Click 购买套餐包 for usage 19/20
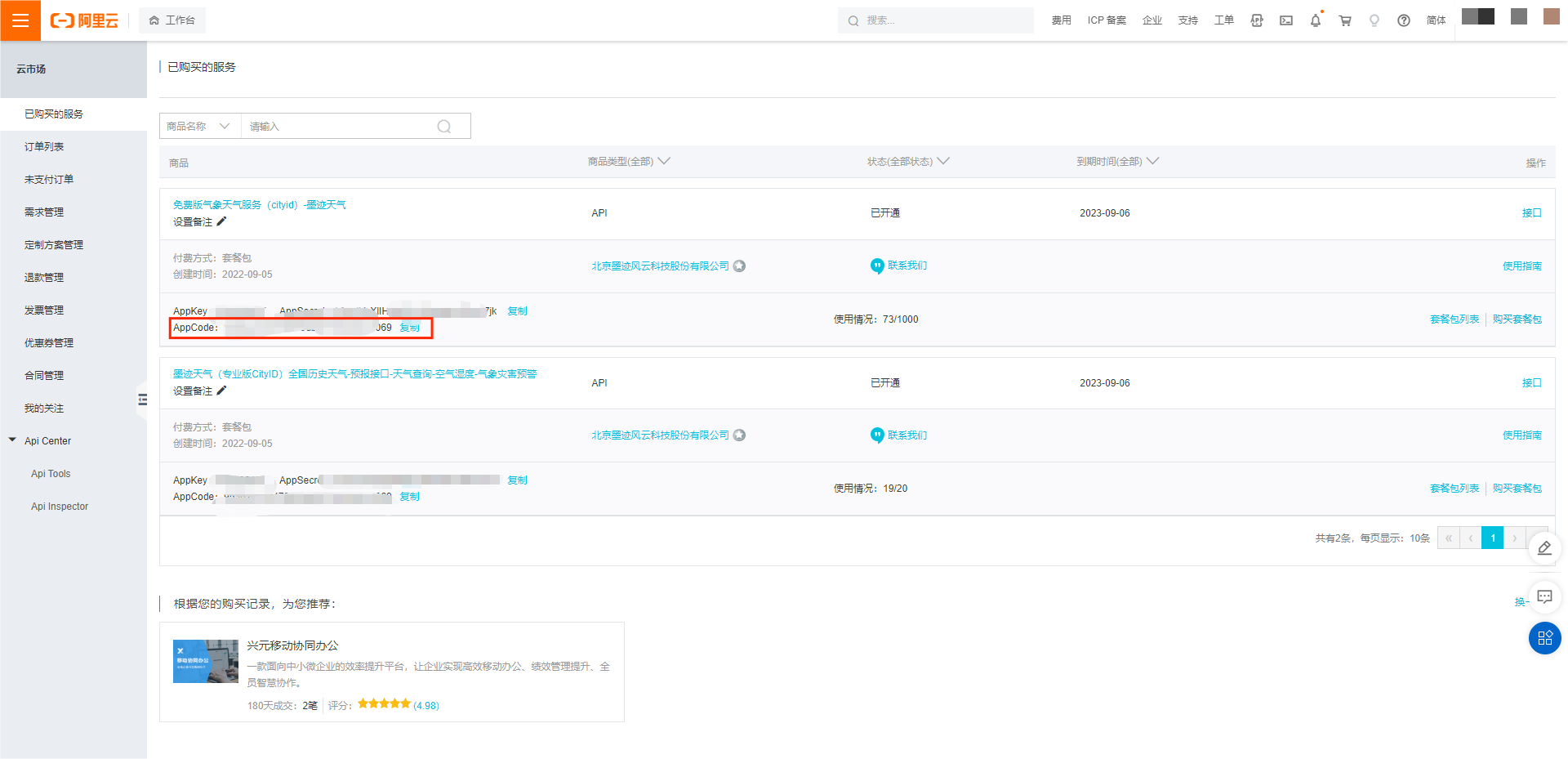 point(1517,488)
